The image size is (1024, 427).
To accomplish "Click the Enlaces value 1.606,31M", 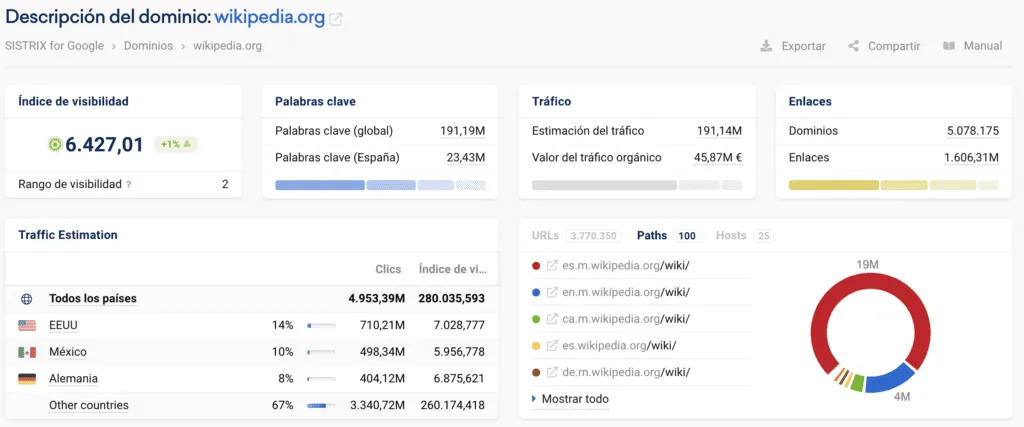I will coord(971,157).
